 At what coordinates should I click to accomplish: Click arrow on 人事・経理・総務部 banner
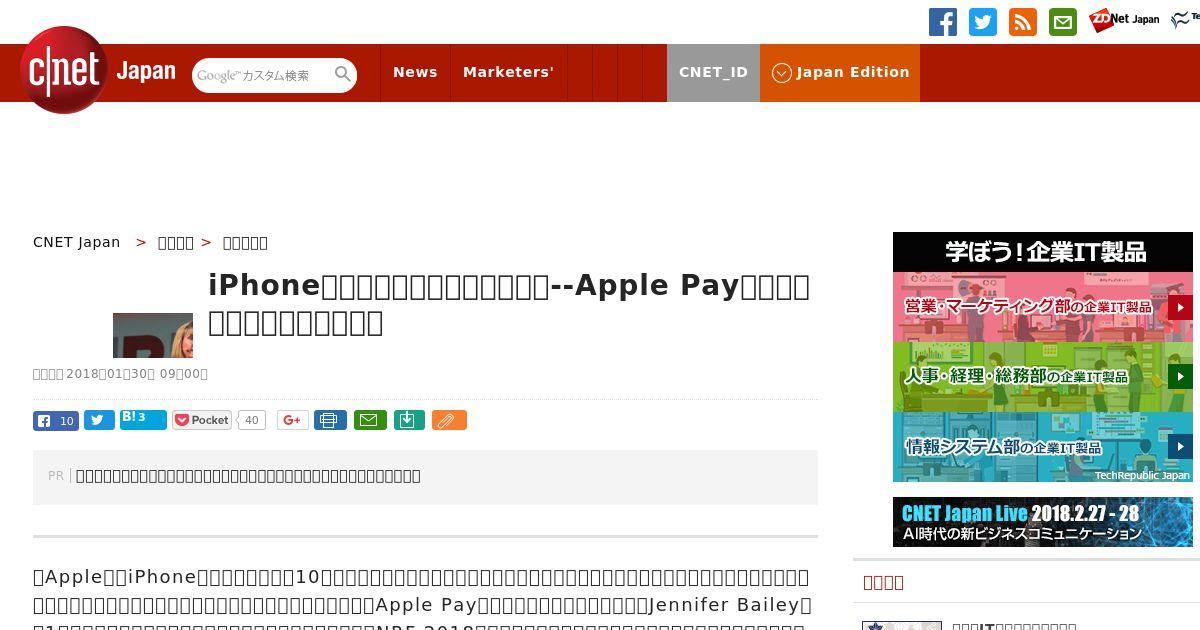pos(1180,377)
